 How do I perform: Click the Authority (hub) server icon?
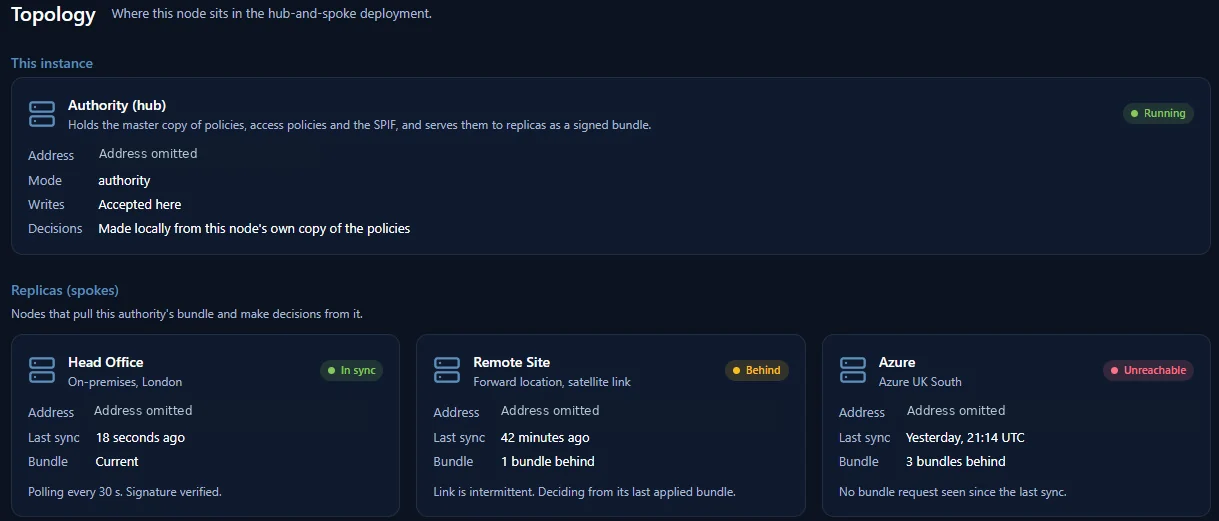(42, 114)
